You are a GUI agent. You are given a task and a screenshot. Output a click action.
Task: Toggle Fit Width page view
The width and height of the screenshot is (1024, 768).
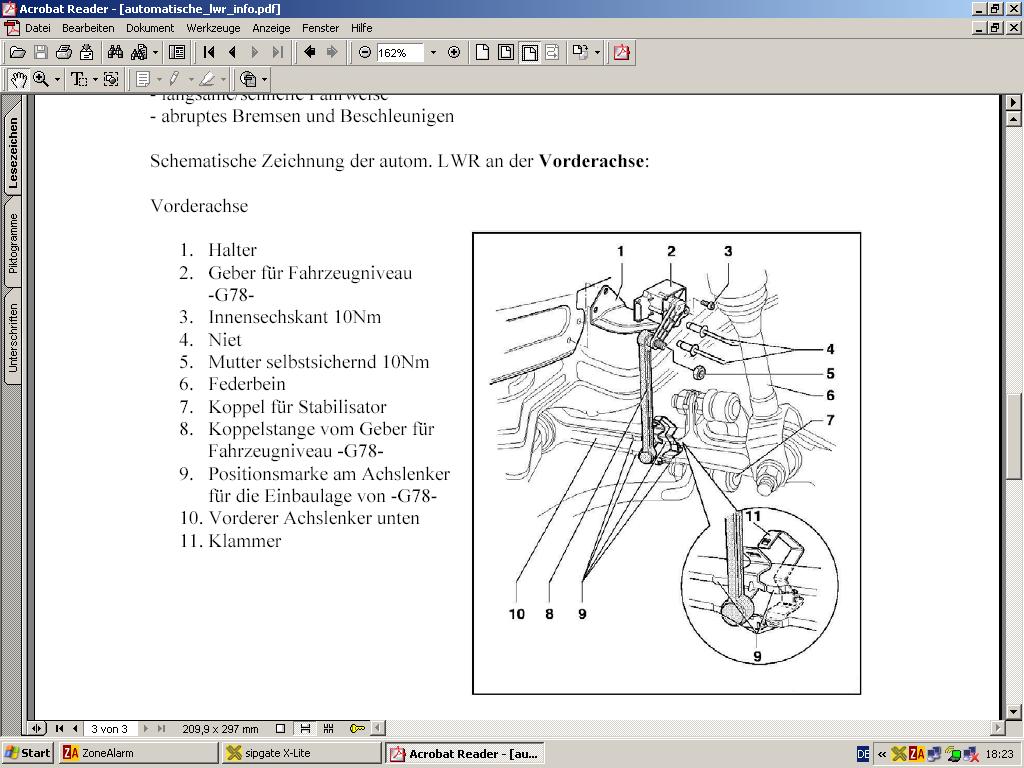pyautogui.click(x=529, y=52)
